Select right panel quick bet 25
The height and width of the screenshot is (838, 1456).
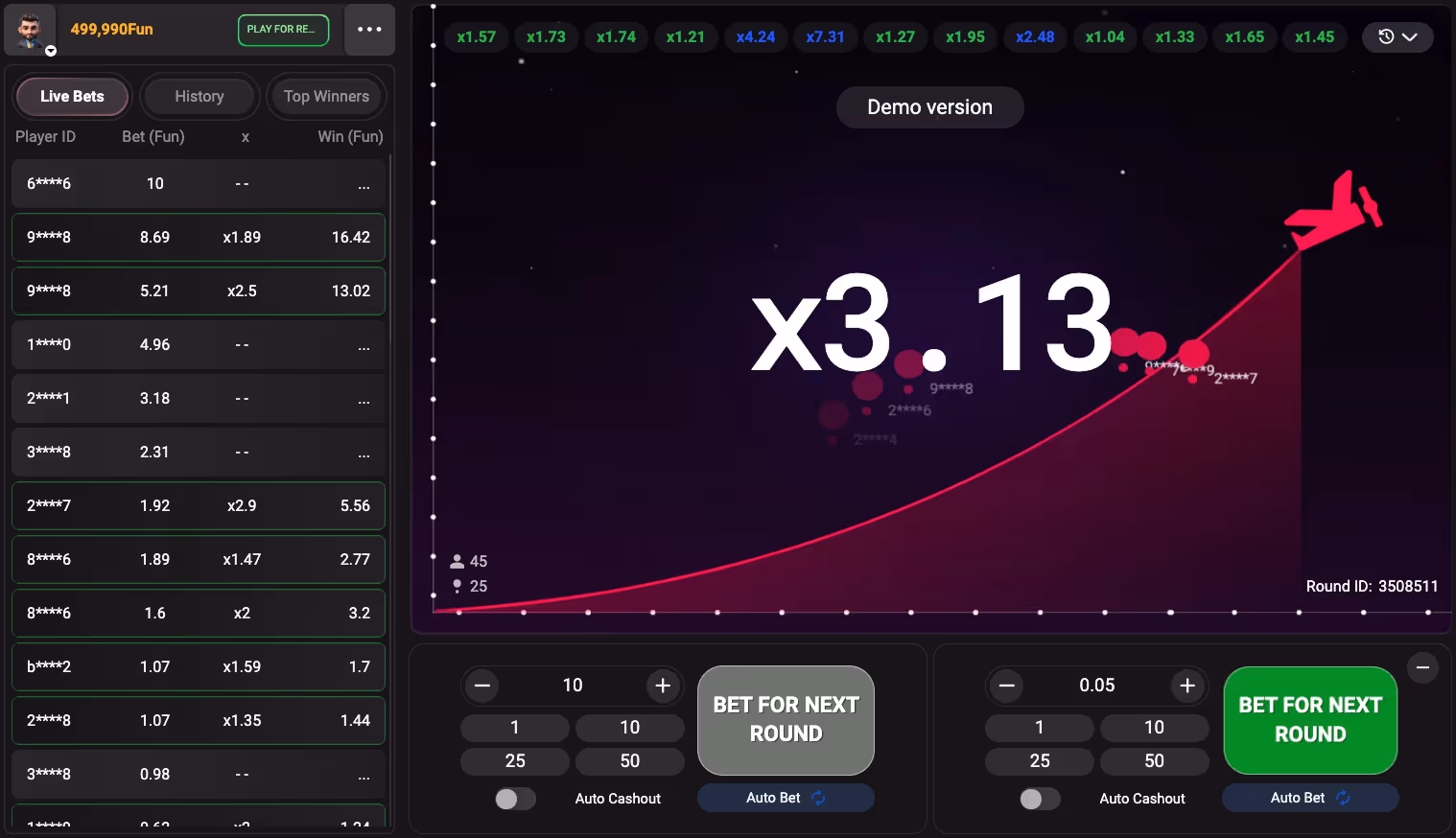pos(1040,761)
